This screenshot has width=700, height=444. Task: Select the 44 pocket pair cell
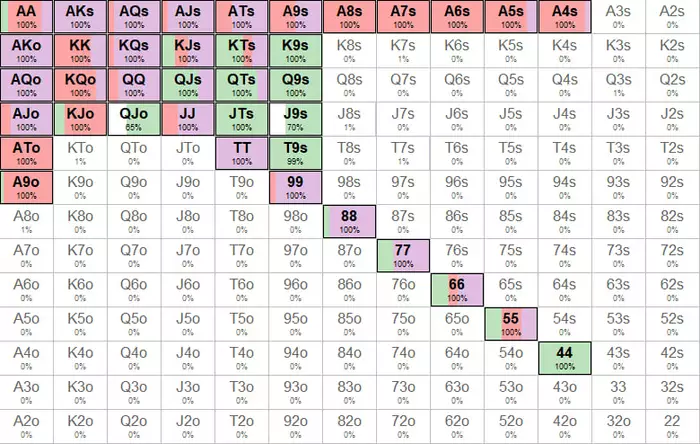[x=565, y=358]
